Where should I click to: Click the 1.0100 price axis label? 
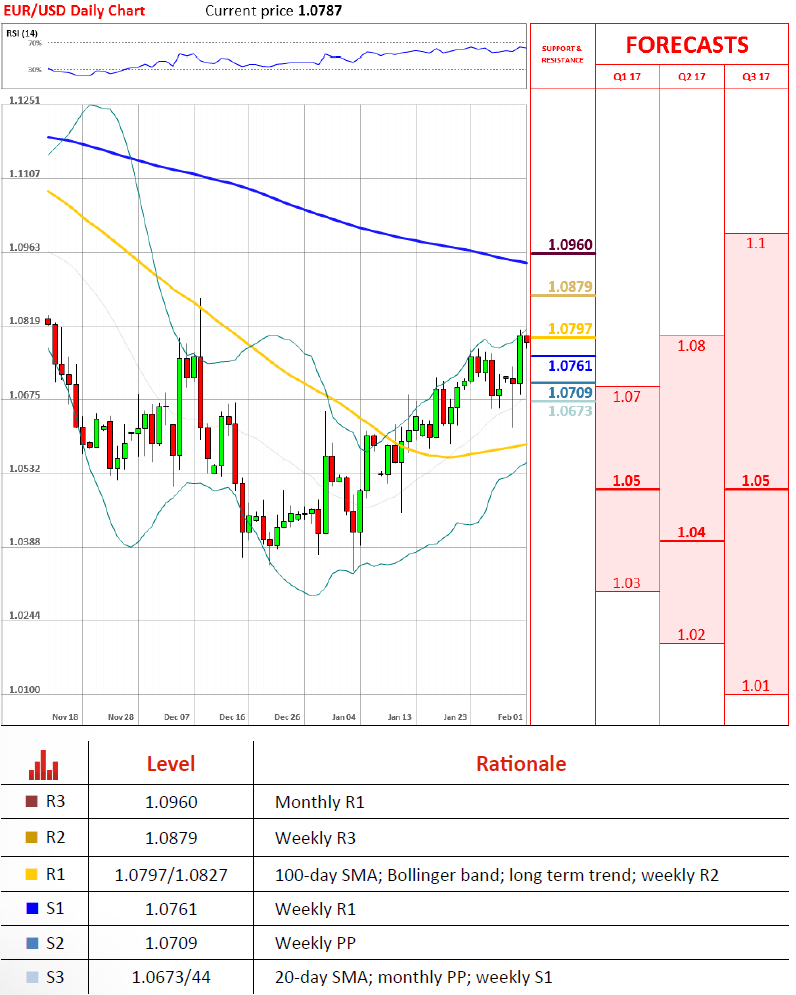(x=24, y=689)
